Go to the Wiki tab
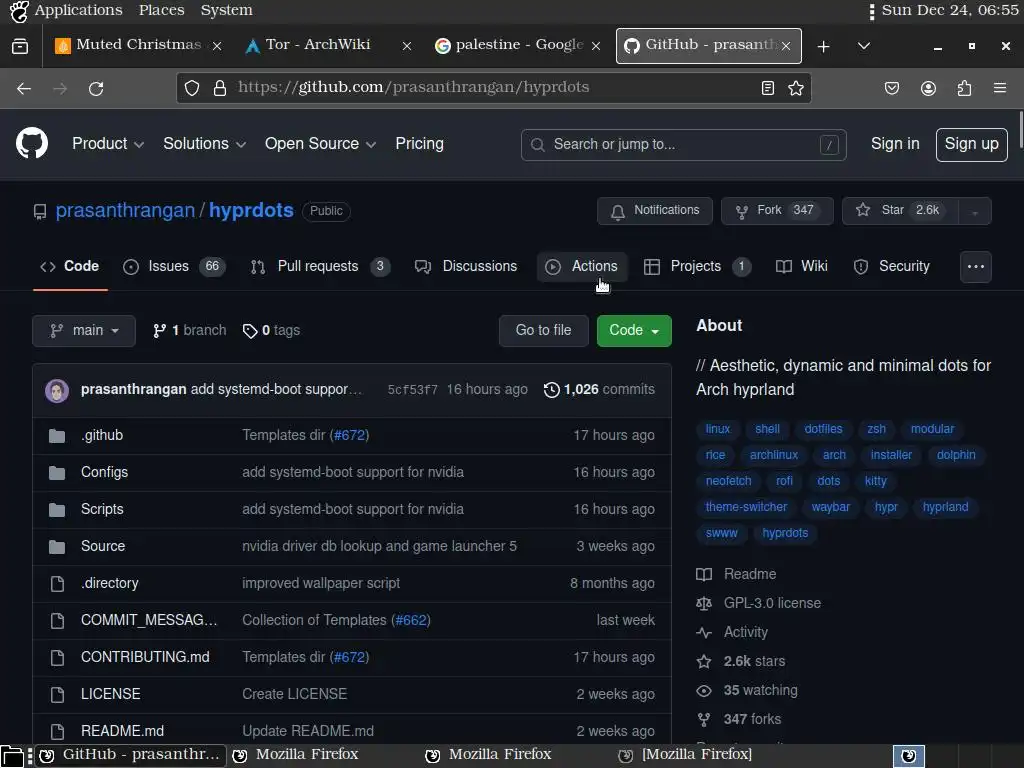Screen dimensions: 1024x768 pos(801,266)
